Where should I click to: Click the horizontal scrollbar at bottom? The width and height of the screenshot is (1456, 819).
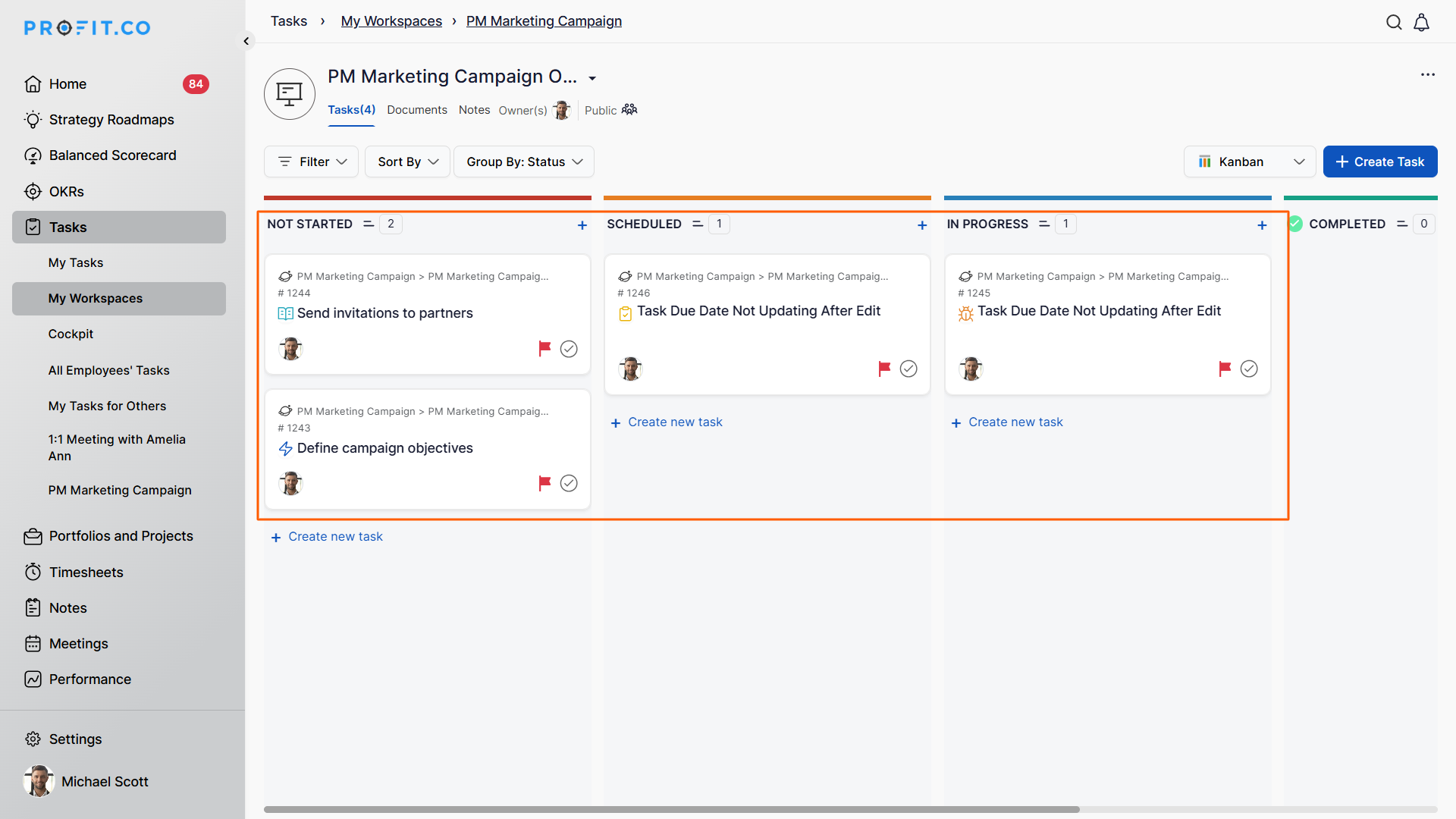click(671, 809)
